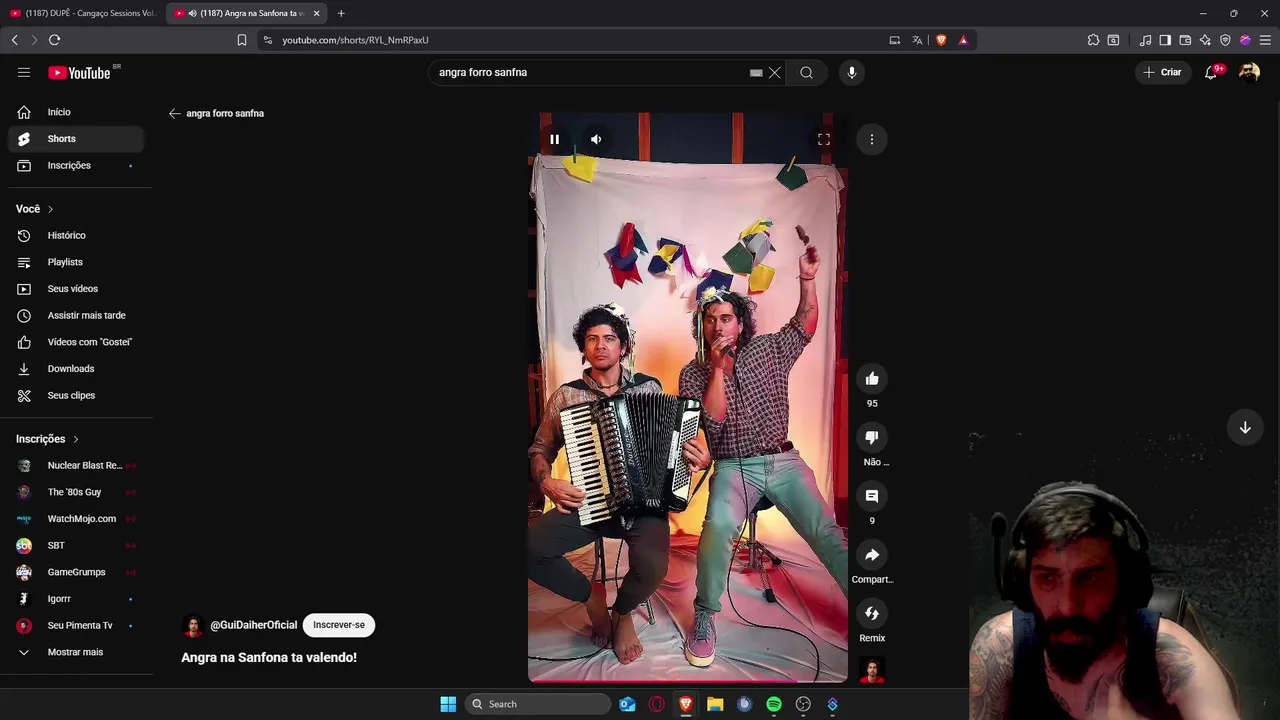Image resolution: width=1280 pixels, height=720 pixels.
Task: Pause the Shorts video
Action: (554, 139)
